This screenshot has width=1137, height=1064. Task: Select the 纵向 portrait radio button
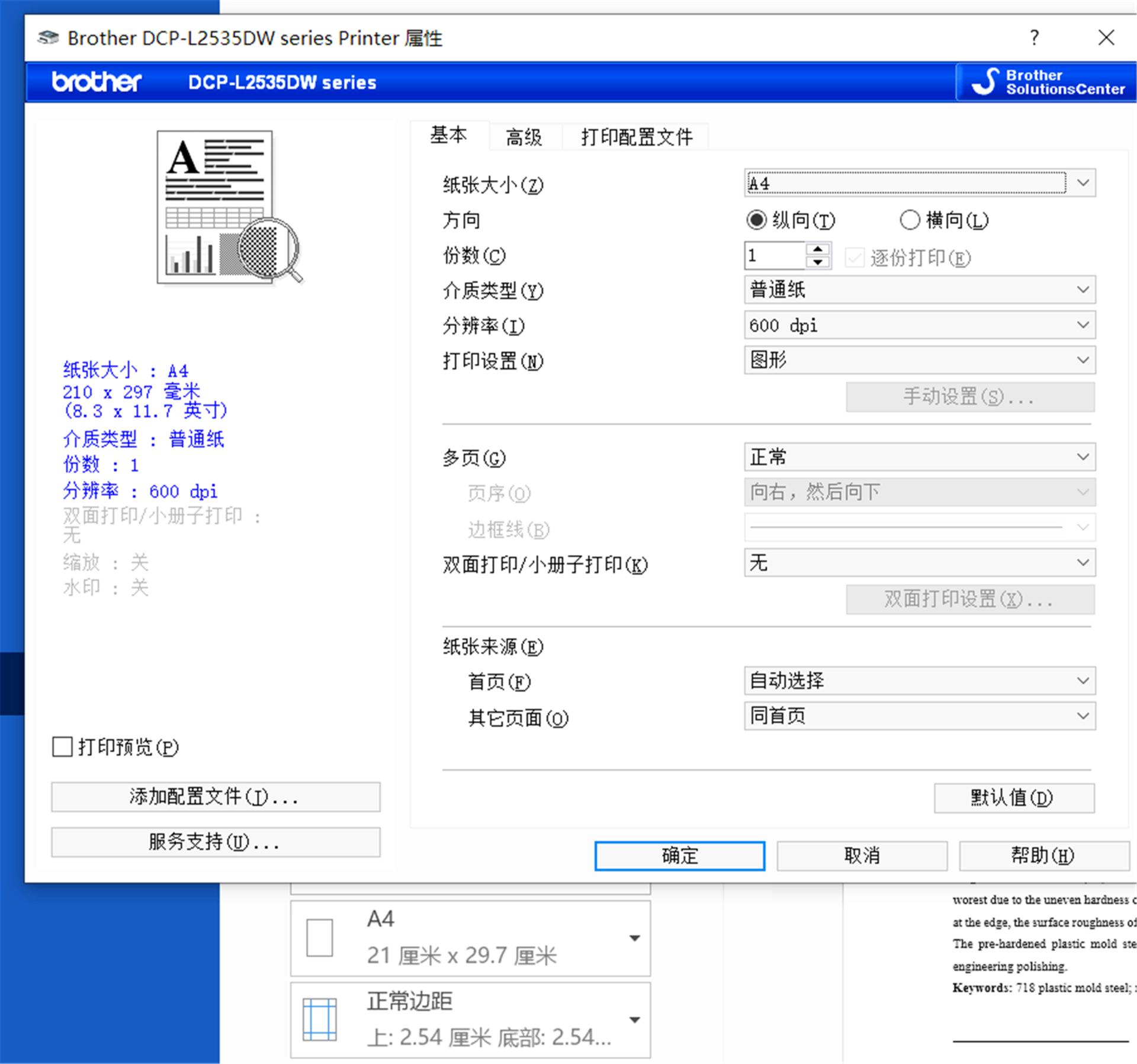tap(756, 220)
